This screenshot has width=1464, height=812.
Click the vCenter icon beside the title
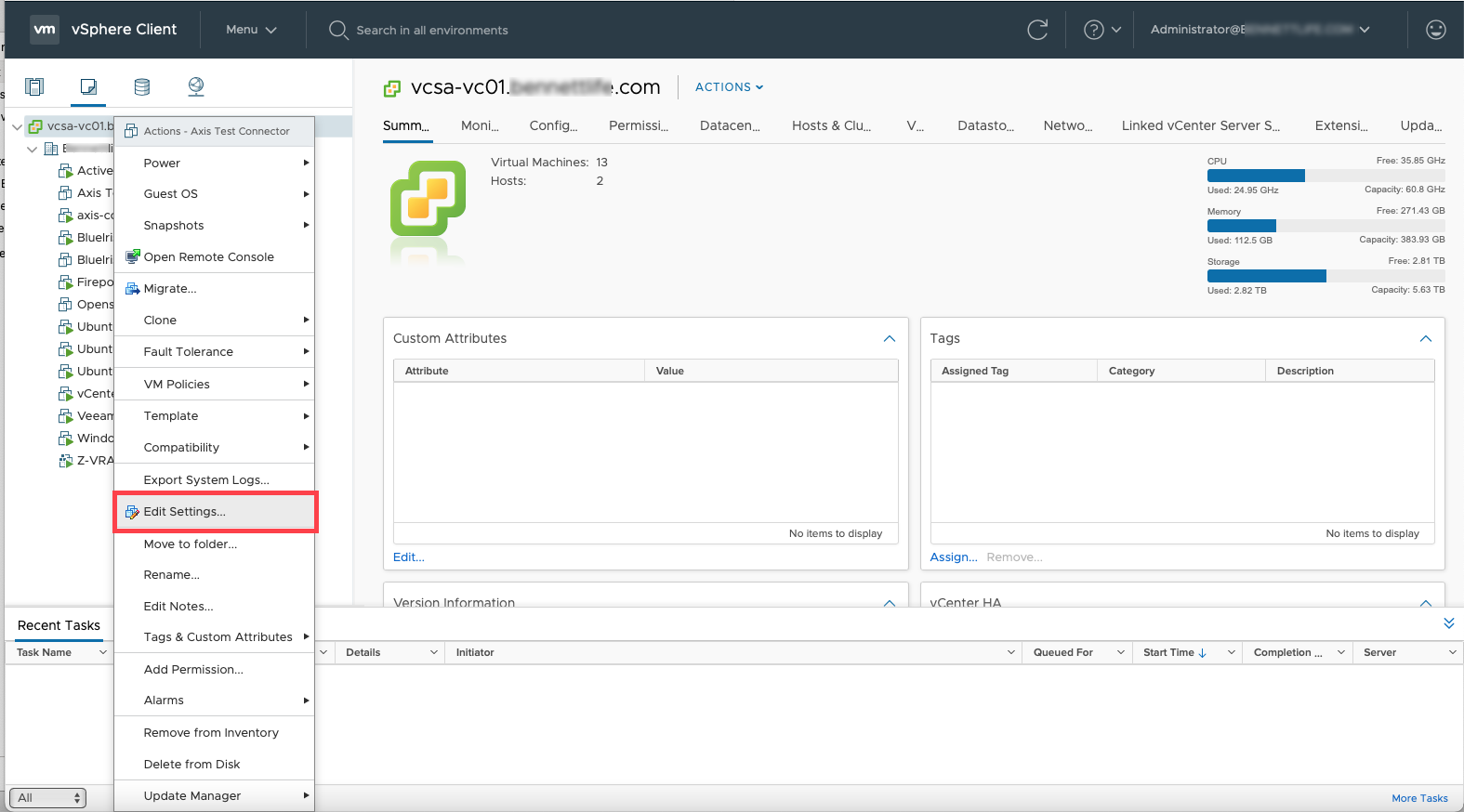392,88
